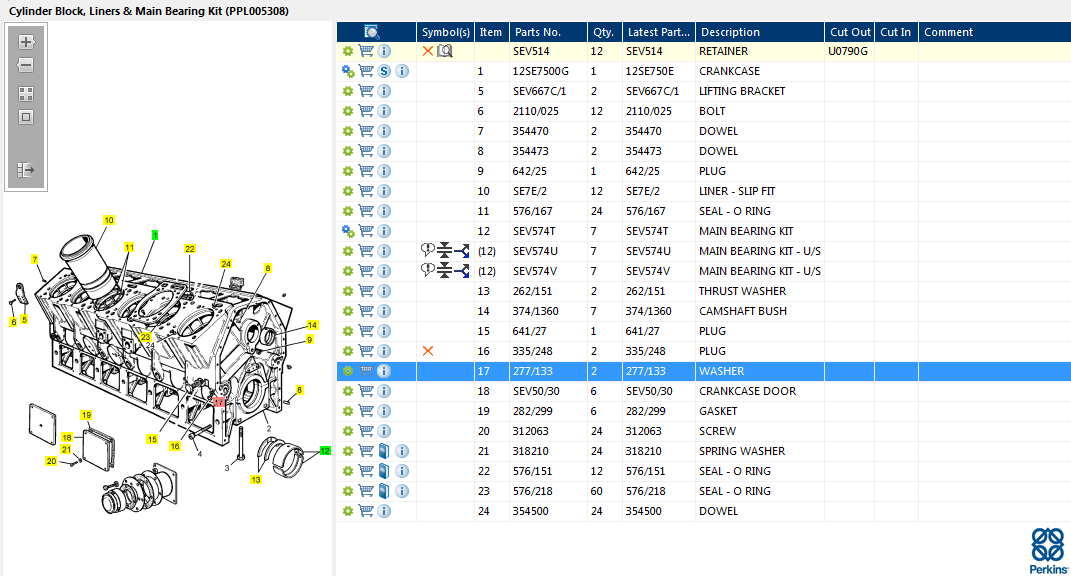Click callout label 14 on the diagram
Viewport: 1071px width, 576px height.
[312, 325]
